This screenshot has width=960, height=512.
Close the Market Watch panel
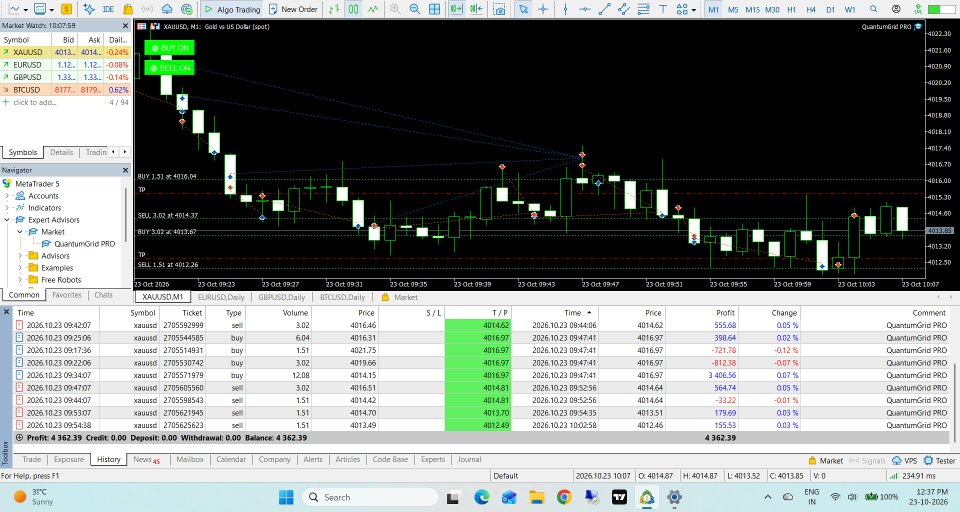(126, 26)
